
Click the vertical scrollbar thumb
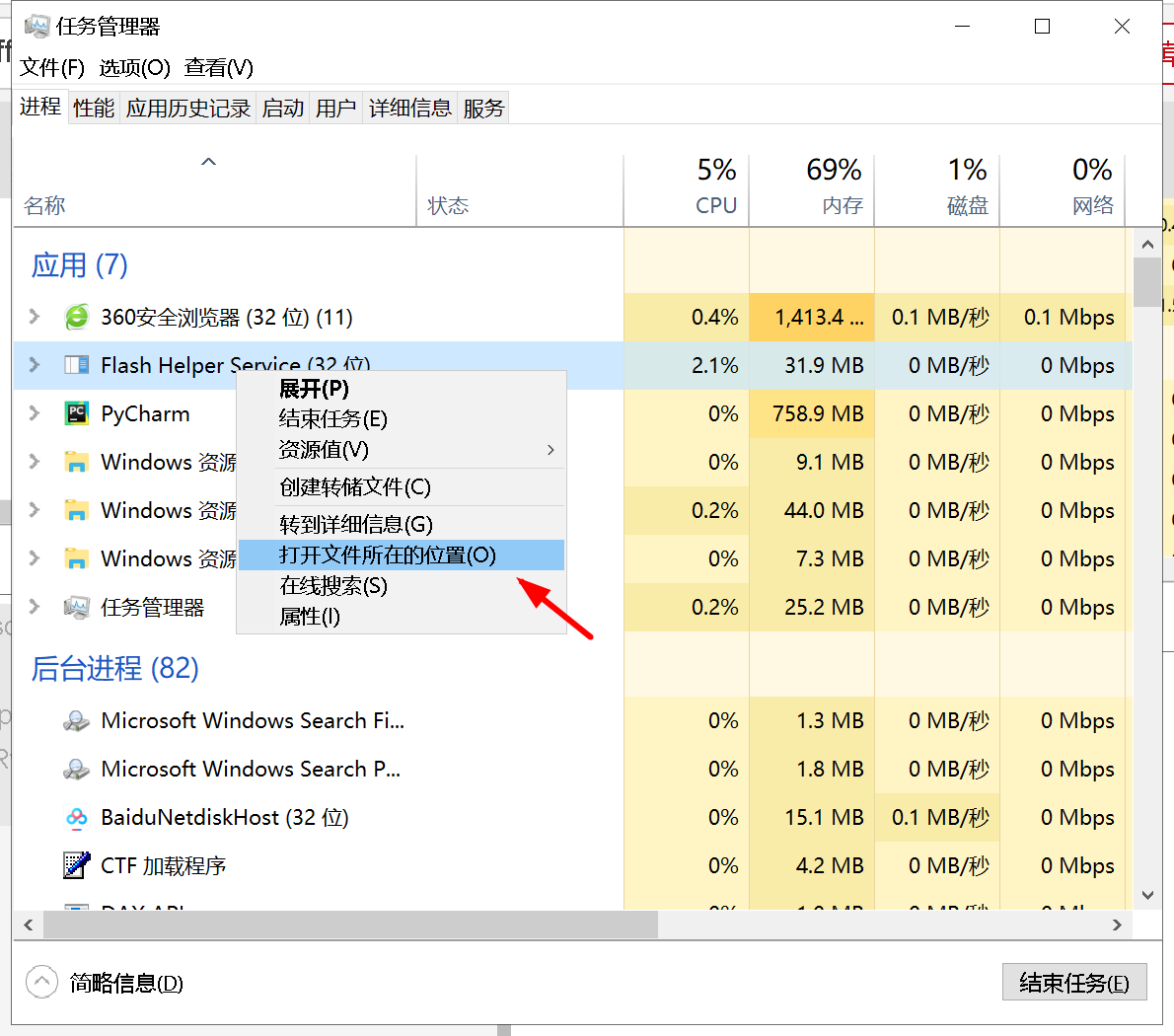click(x=1147, y=281)
